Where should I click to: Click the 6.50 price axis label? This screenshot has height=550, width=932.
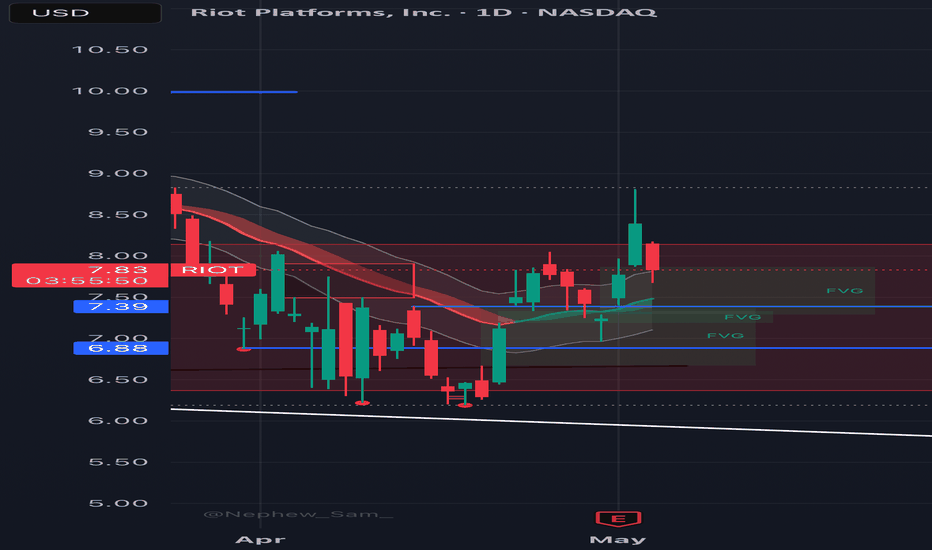[118, 380]
